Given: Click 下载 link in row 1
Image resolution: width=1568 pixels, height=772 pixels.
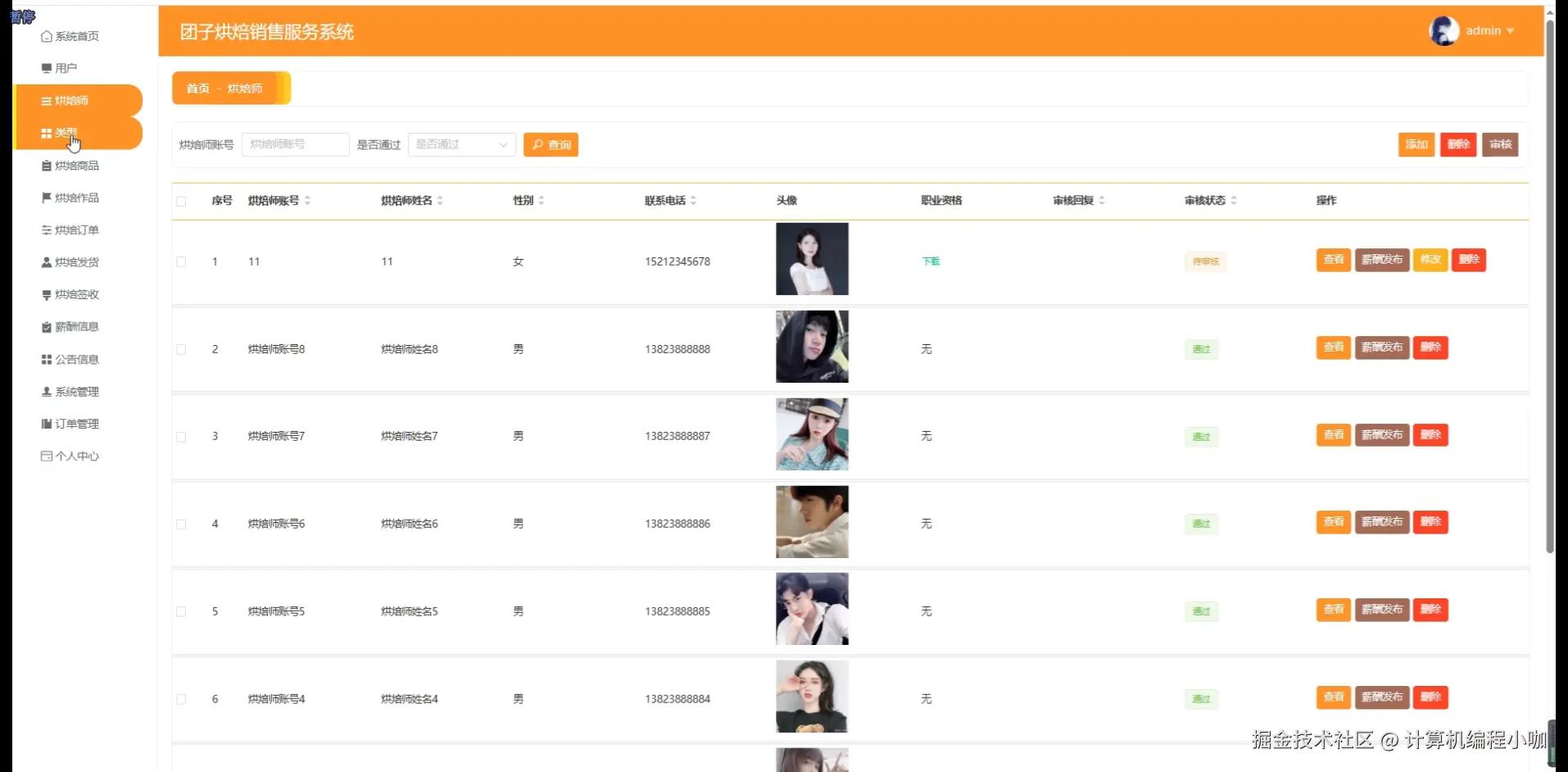Looking at the screenshot, I should point(931,261).
